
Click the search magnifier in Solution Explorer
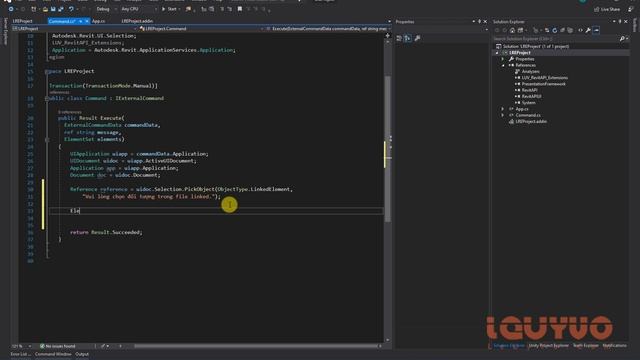(x=622, y=39)
